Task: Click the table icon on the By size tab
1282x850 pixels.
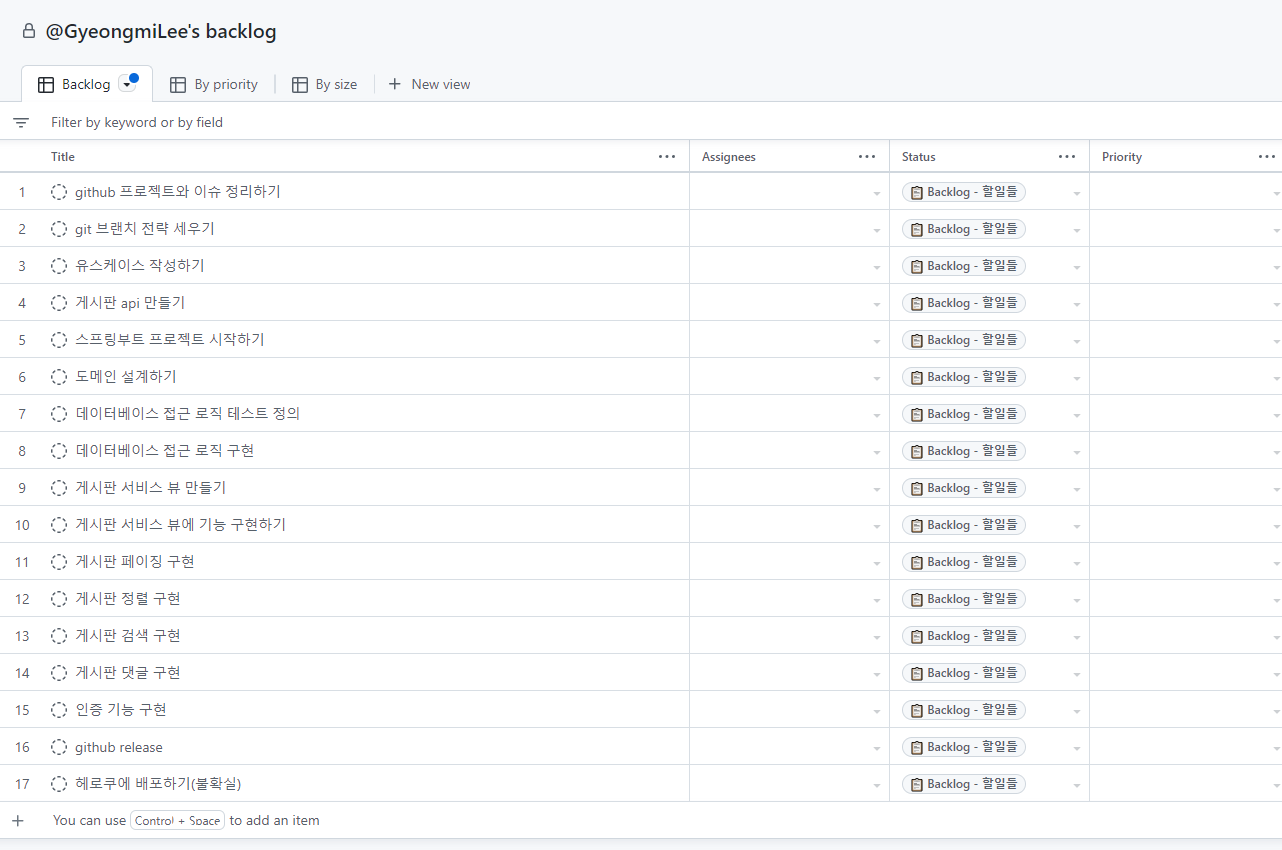Action: [300, 85]
